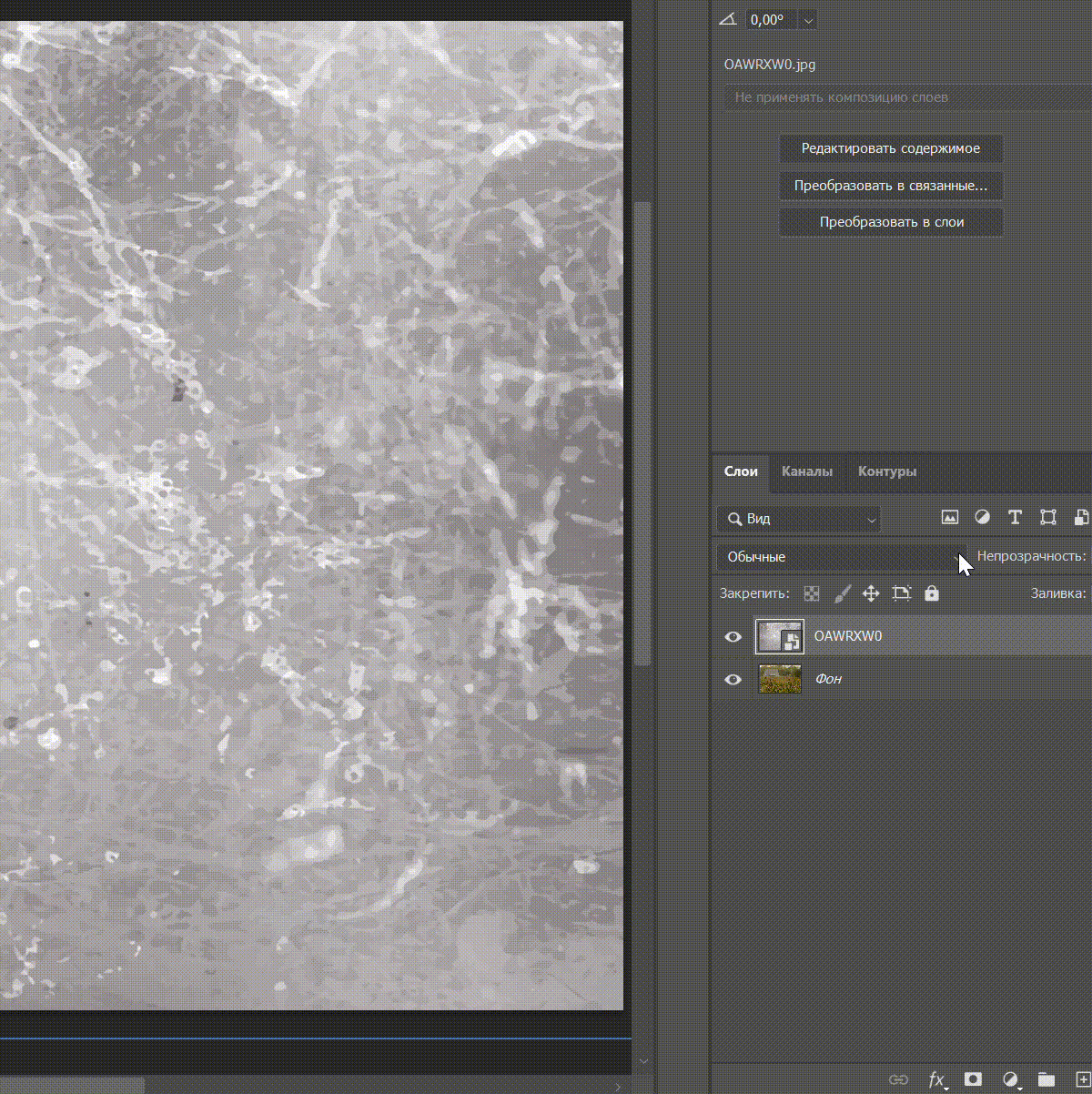Lock layer position
The height and width of the screenshot is (1094, 1092).
(871, 593)
